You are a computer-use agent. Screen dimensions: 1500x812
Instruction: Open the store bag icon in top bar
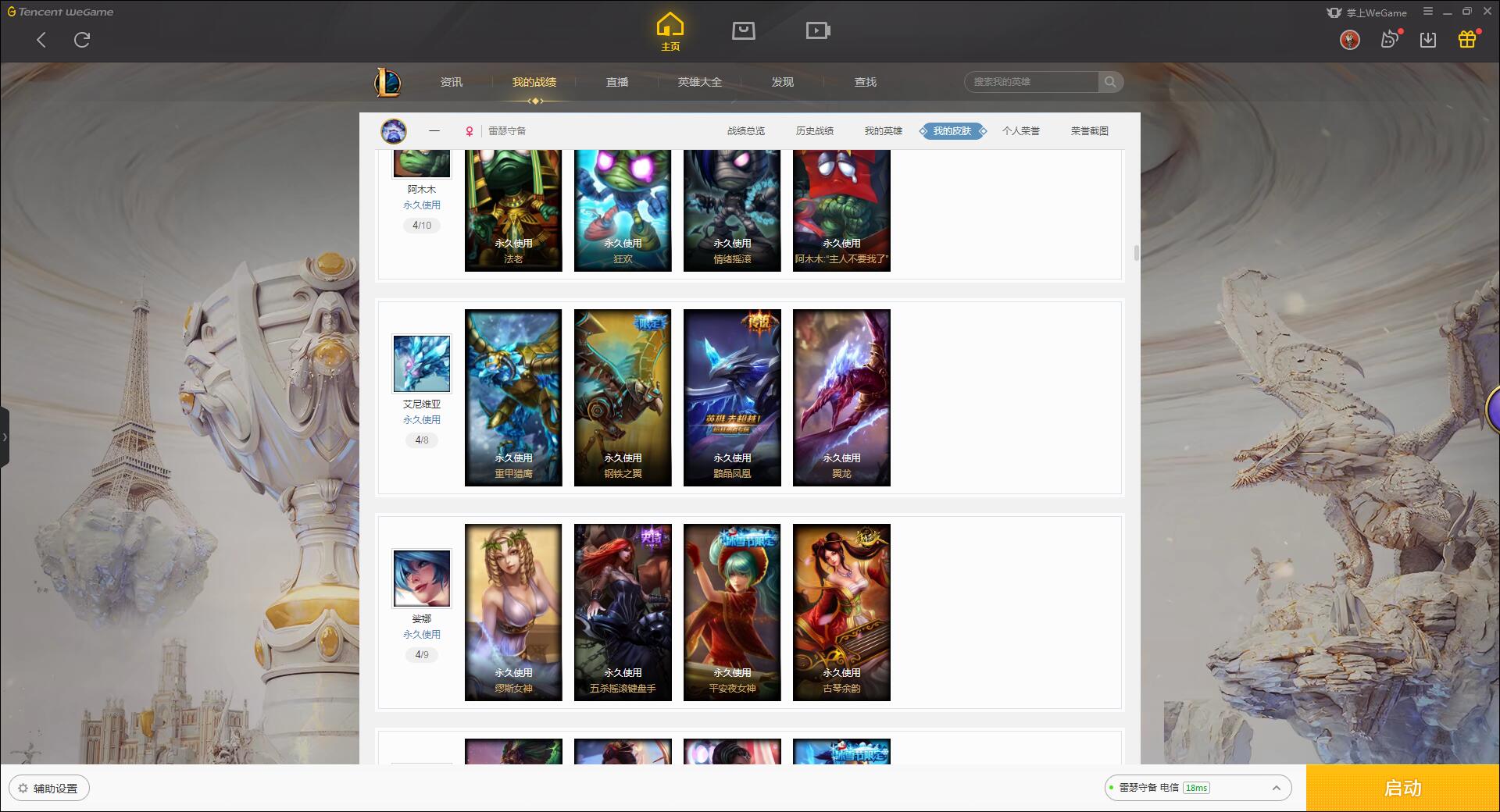pyautogui.click(x=743, y=30)
